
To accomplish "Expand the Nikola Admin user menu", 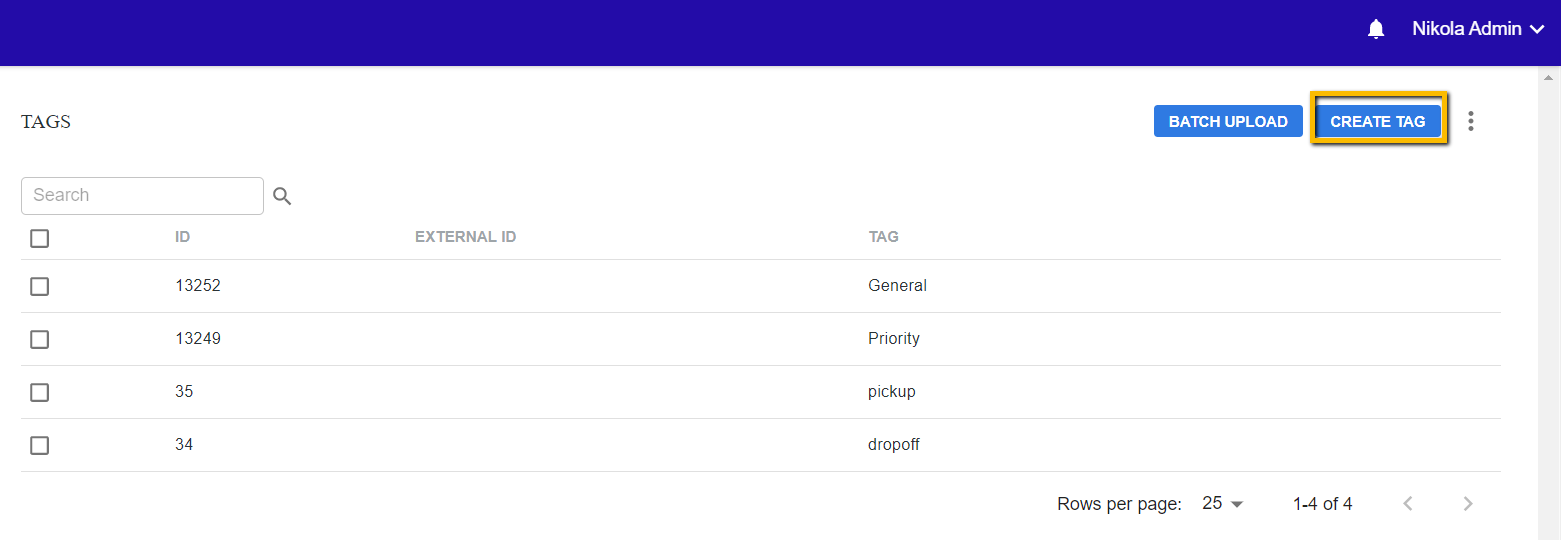I will 1479,29.
